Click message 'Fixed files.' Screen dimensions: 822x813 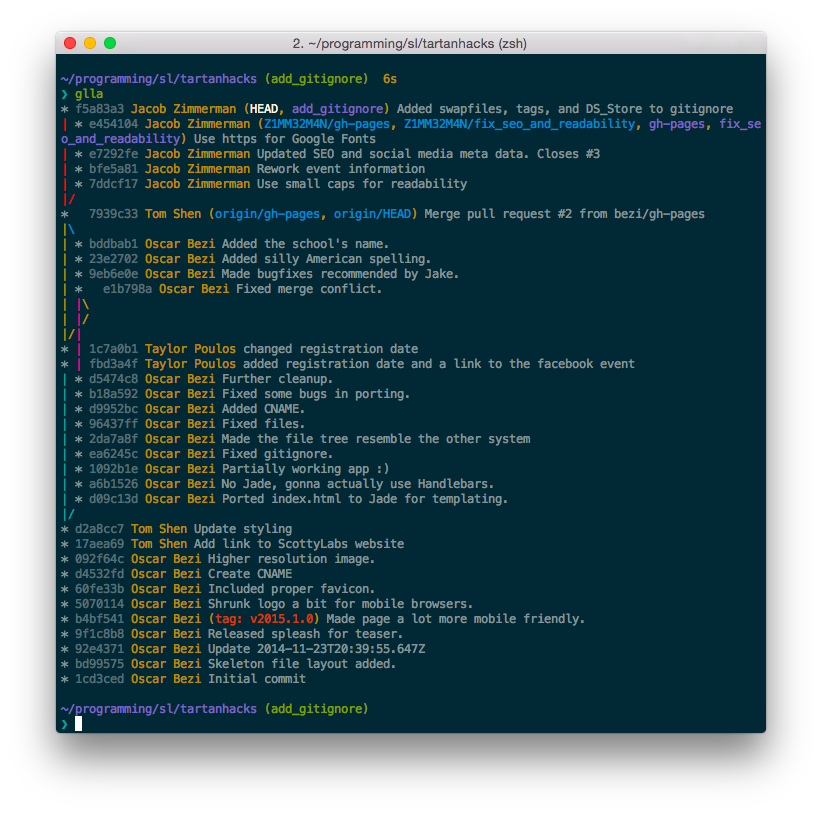[x=264, y=424]
